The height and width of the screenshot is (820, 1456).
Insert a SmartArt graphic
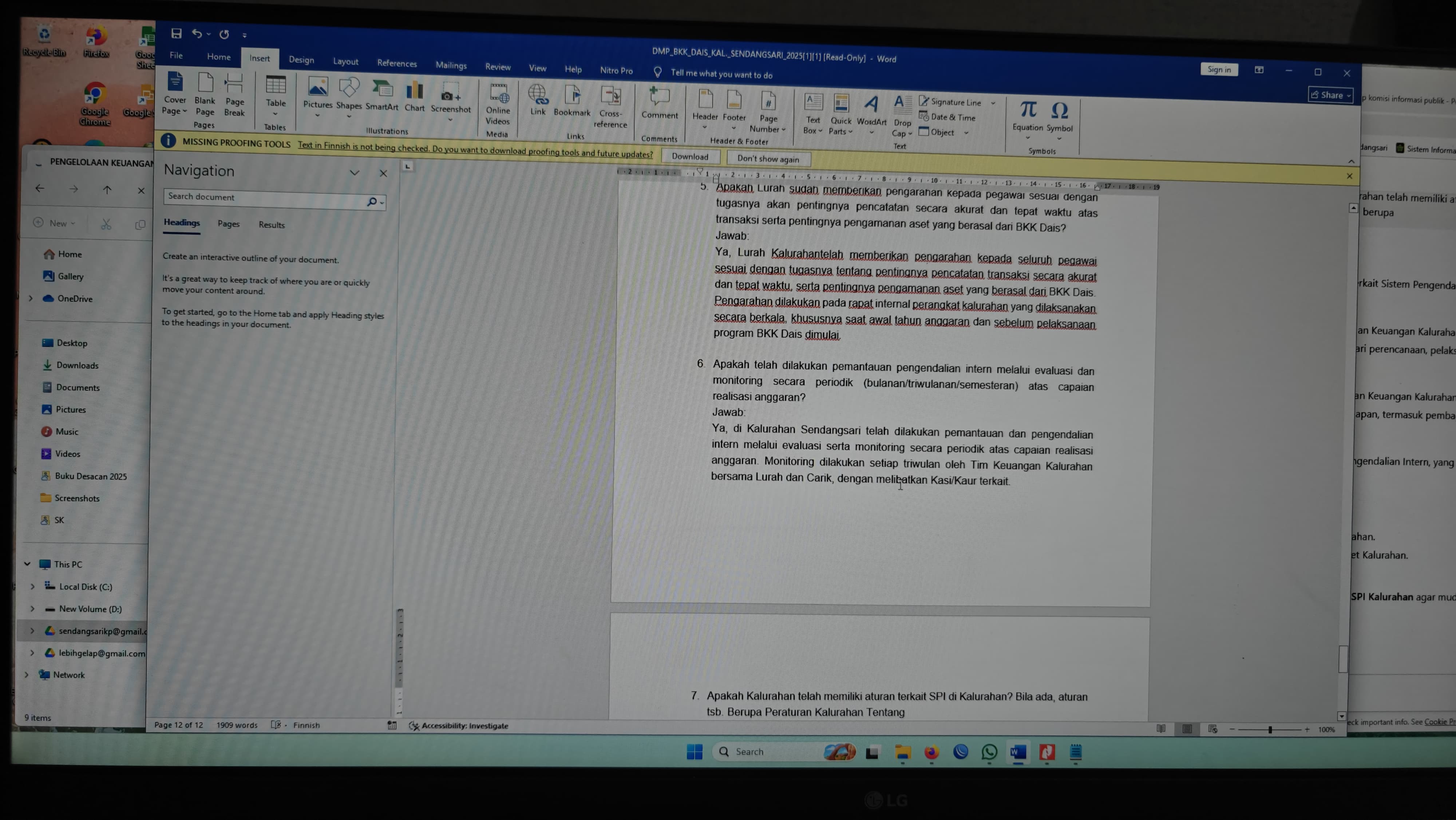coord(382,95)
